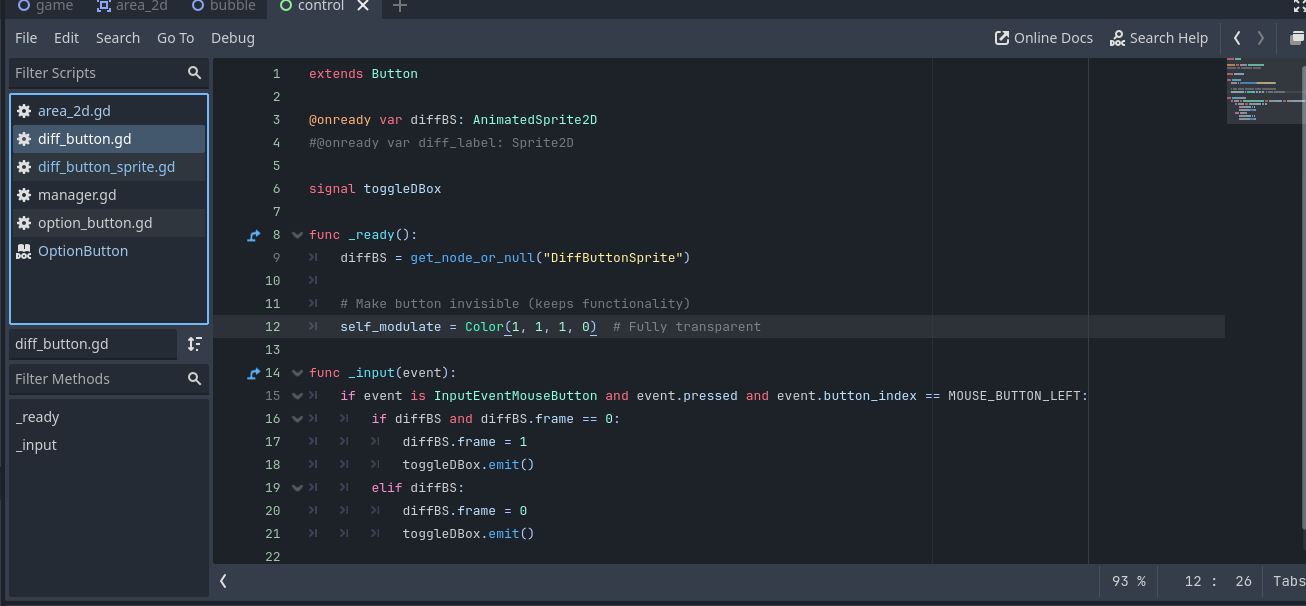The image size is (1306, 606).
Task: Collapse the _ready function fold arrow
Action: coord(297,236)
